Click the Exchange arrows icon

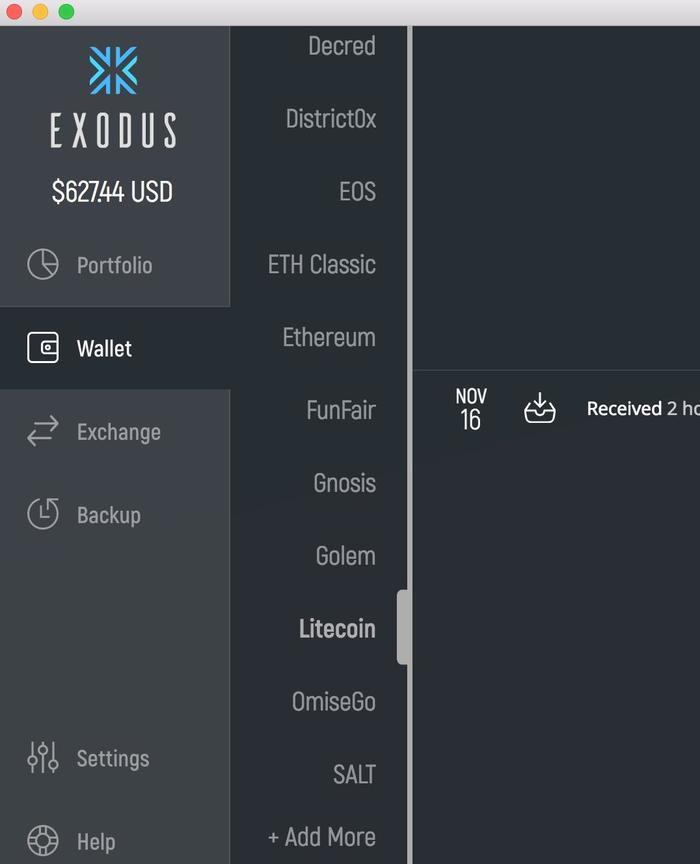42,432
